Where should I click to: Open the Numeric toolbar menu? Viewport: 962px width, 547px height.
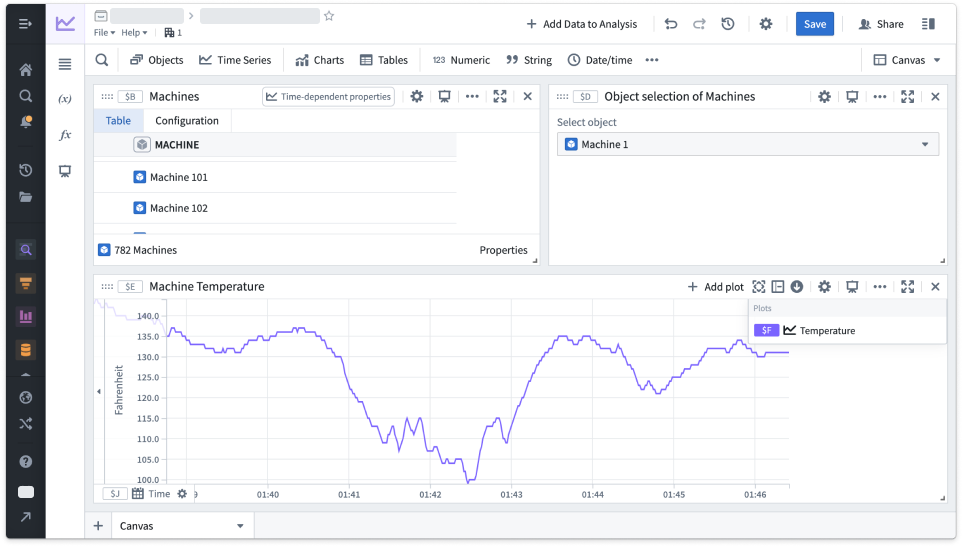[x=461, y=60]
